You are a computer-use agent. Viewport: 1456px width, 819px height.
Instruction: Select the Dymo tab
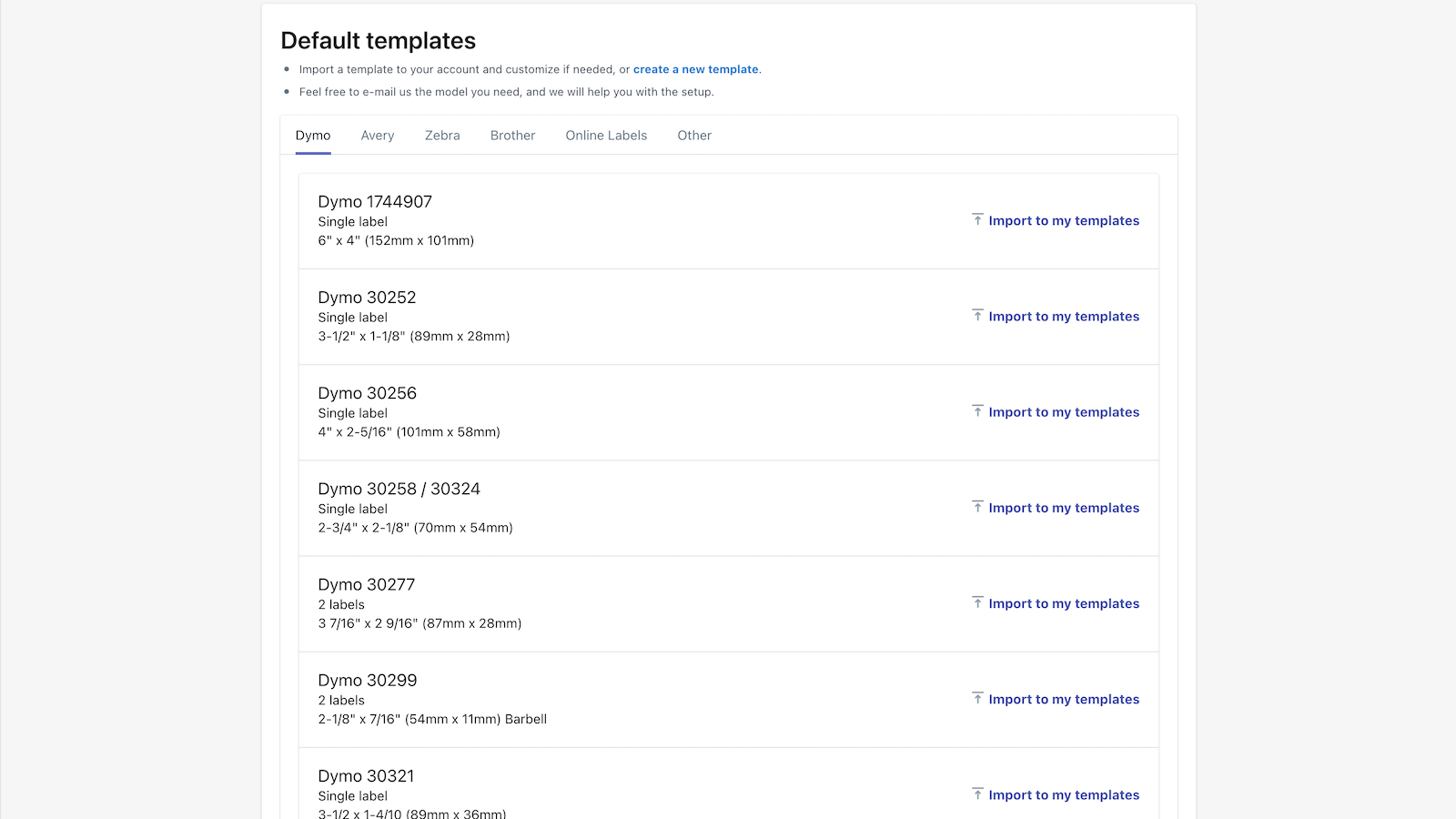[x=313, y=136]
